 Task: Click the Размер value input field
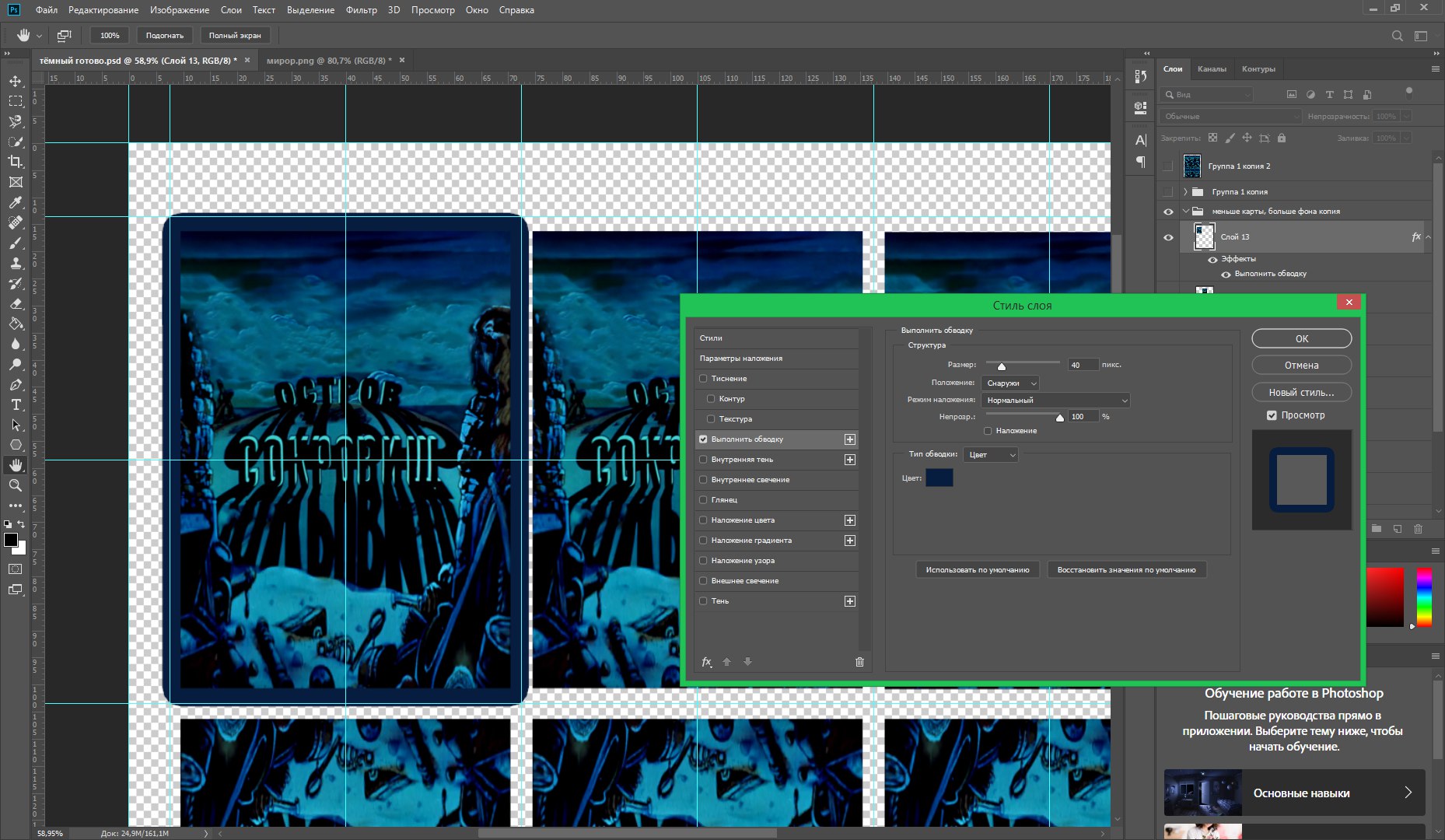click(x=1083, y=365)
